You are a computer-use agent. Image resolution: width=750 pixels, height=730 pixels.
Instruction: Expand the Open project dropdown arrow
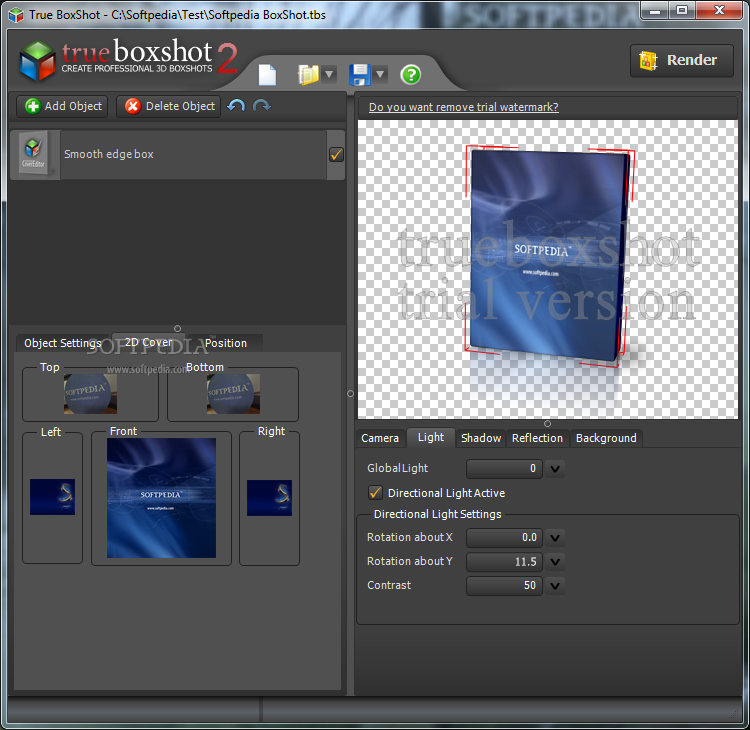329,75
